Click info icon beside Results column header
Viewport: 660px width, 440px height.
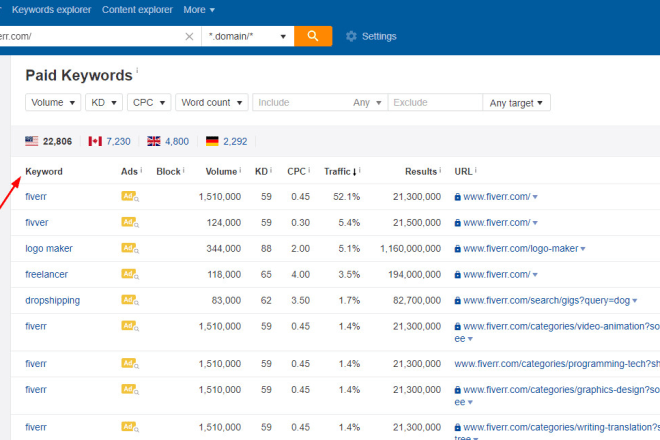point(440,170)
